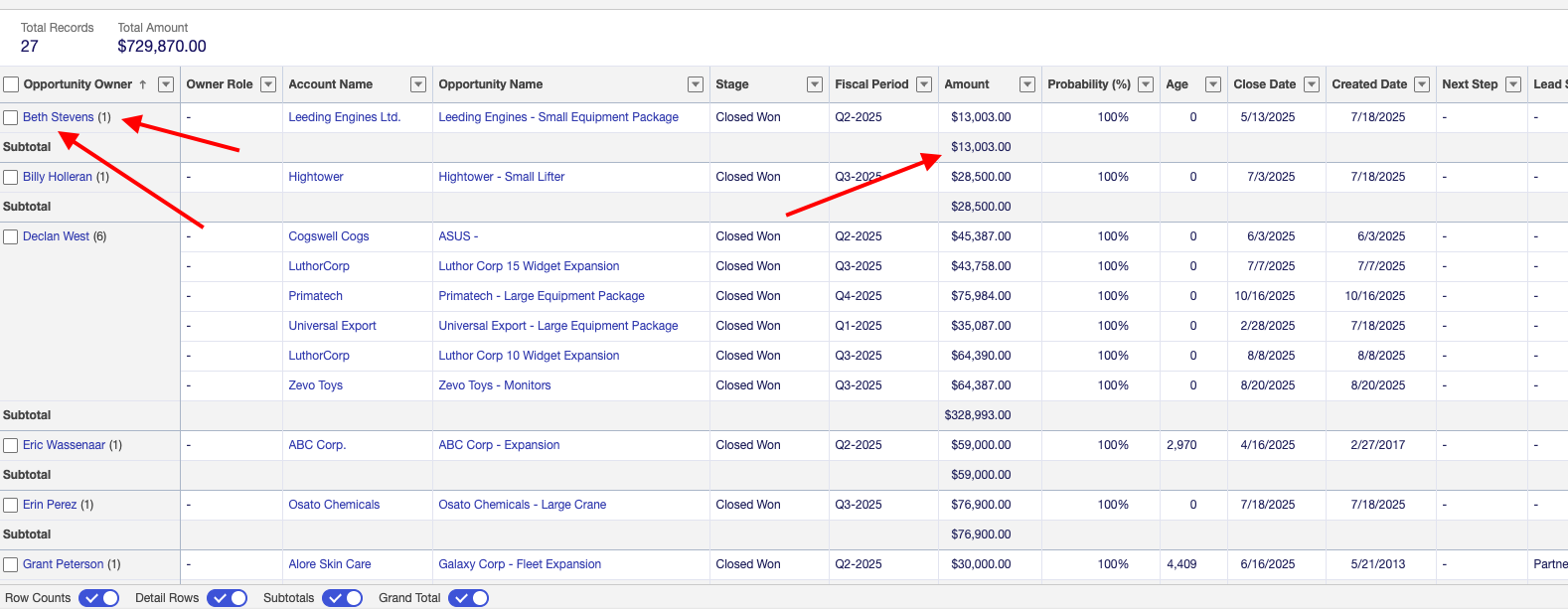Check the select-all checkbox in the header

[11, 84]
